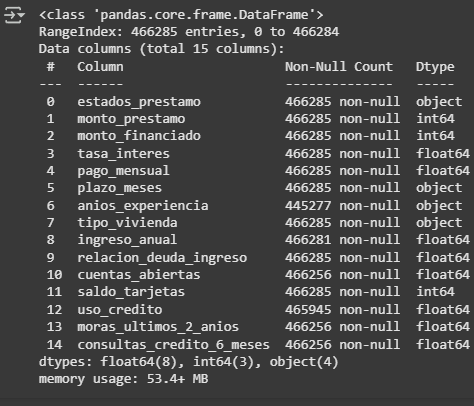Click the tasa_interes column name
The width and height of the screenshot is (474, 406).
tap(124, 154)
